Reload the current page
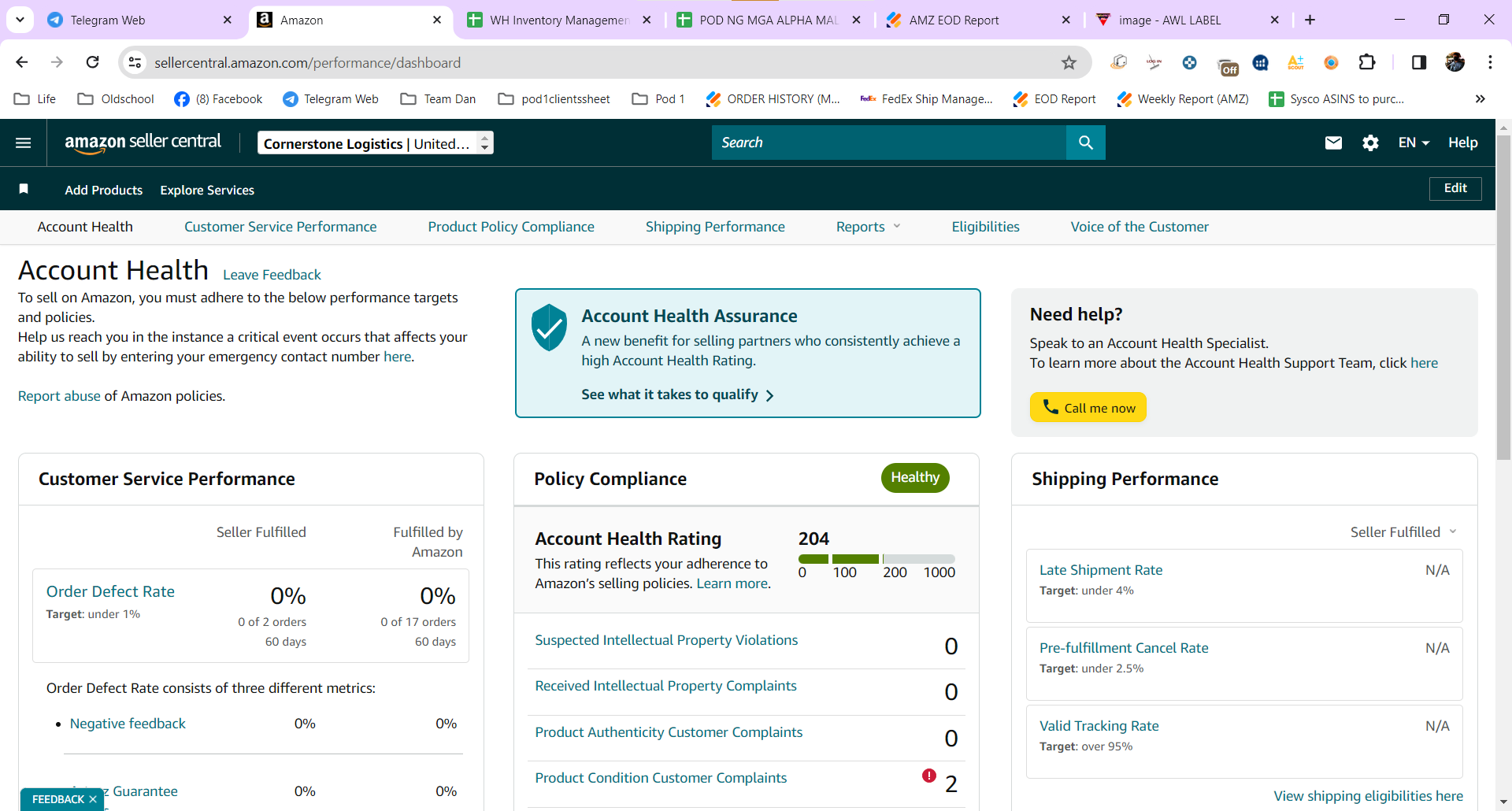The image size is (1512, 811). (93, 62)
